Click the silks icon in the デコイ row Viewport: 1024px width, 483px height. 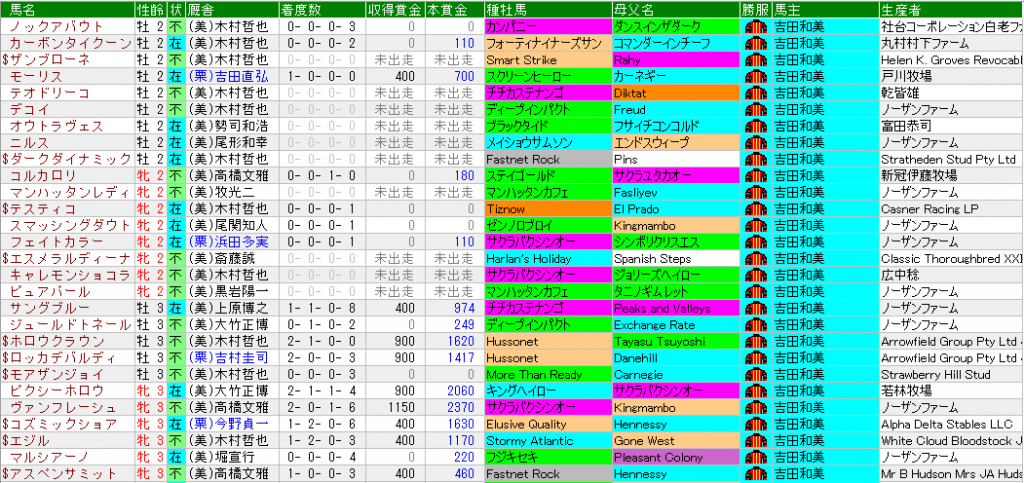coord(756,109)
